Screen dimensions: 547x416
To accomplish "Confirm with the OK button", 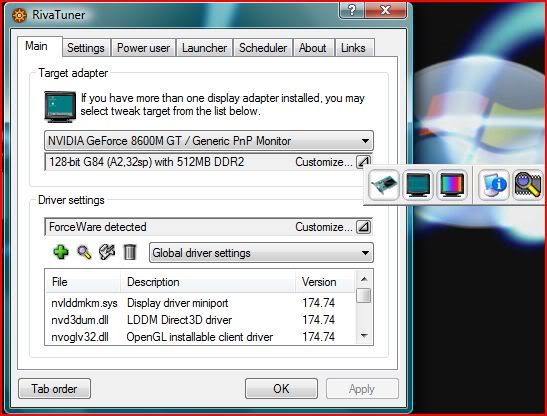I will [281, 388].
